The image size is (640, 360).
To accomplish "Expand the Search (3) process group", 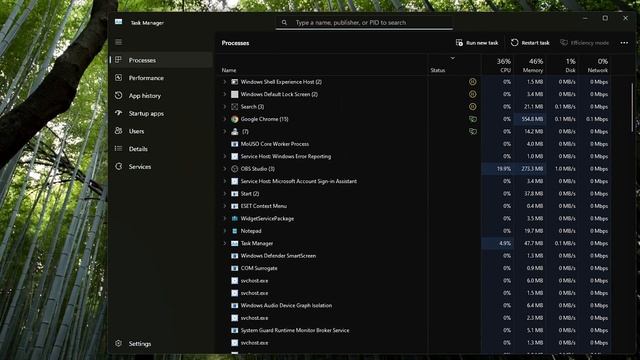I will [x=224, y=107].
